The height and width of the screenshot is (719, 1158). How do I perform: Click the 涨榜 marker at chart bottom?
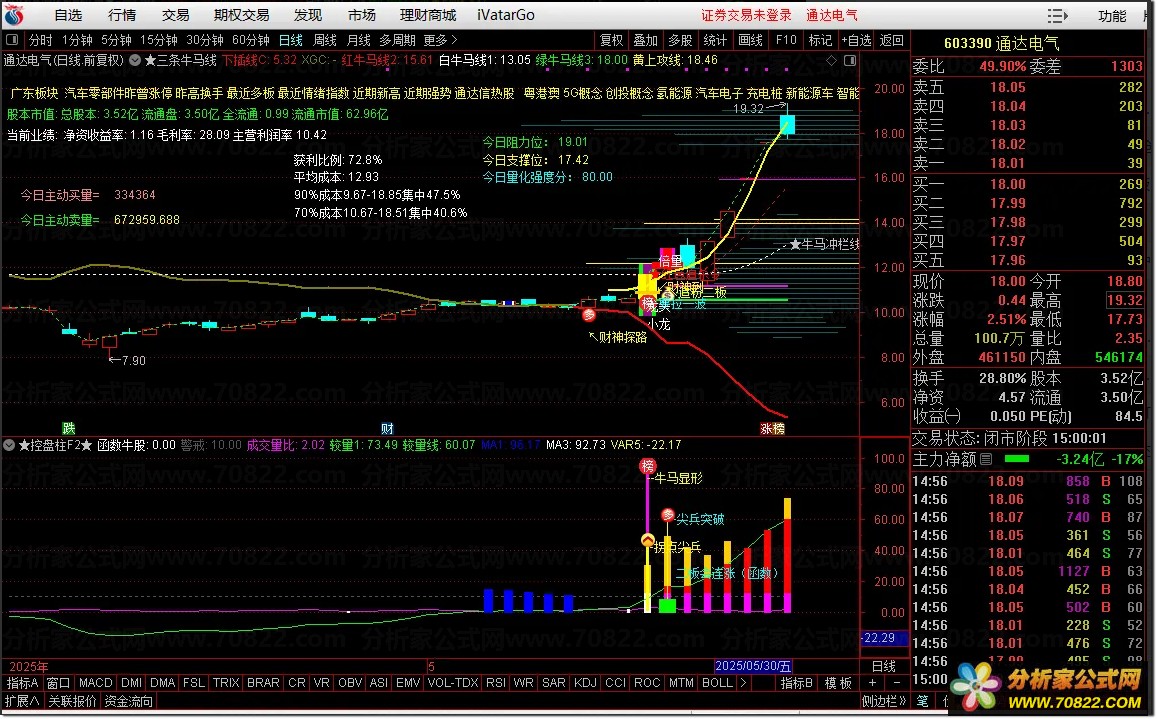click(x=772, y=428)
